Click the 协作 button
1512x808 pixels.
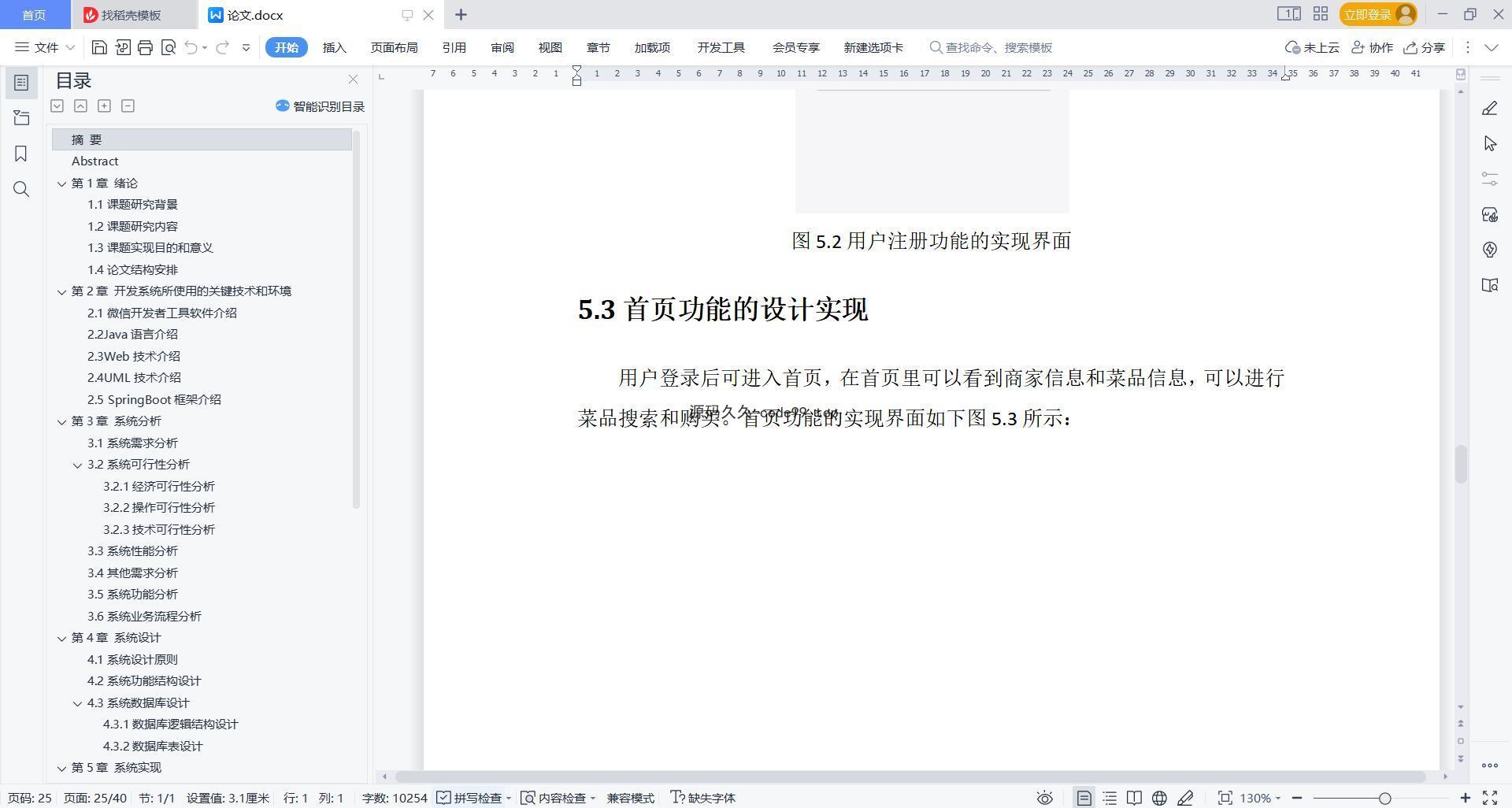(1372, 47)
